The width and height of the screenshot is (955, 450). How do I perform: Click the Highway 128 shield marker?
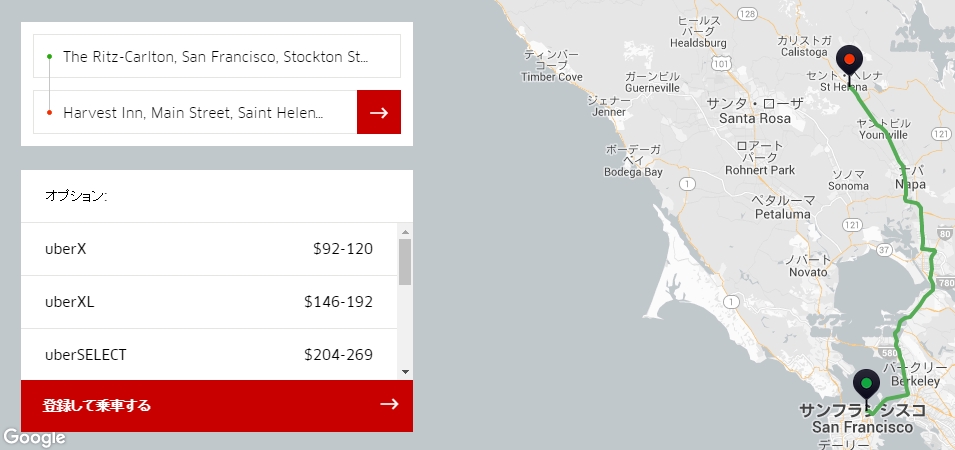click(x=747, y=13)
